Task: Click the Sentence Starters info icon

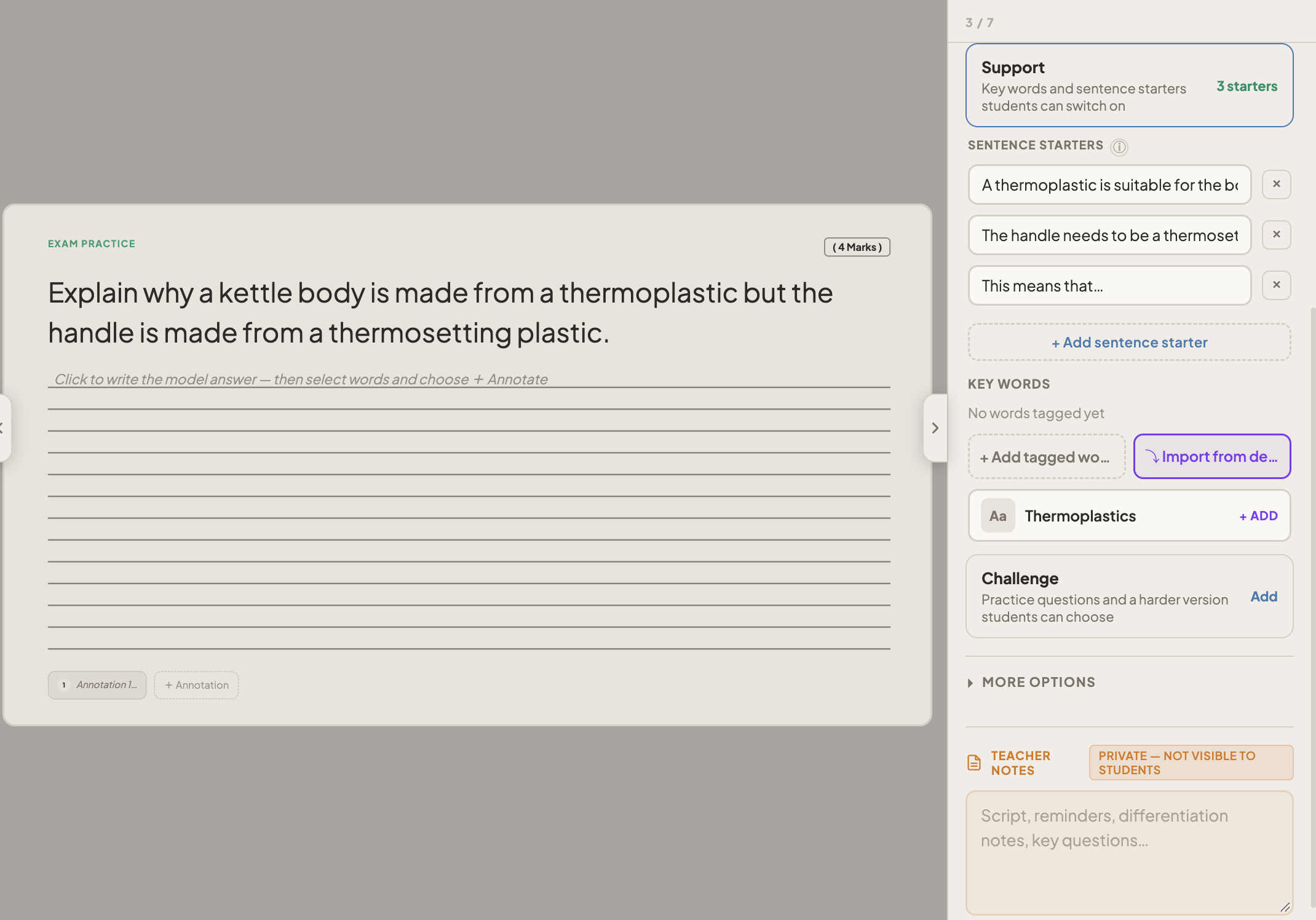Action: pos(1119,146)
